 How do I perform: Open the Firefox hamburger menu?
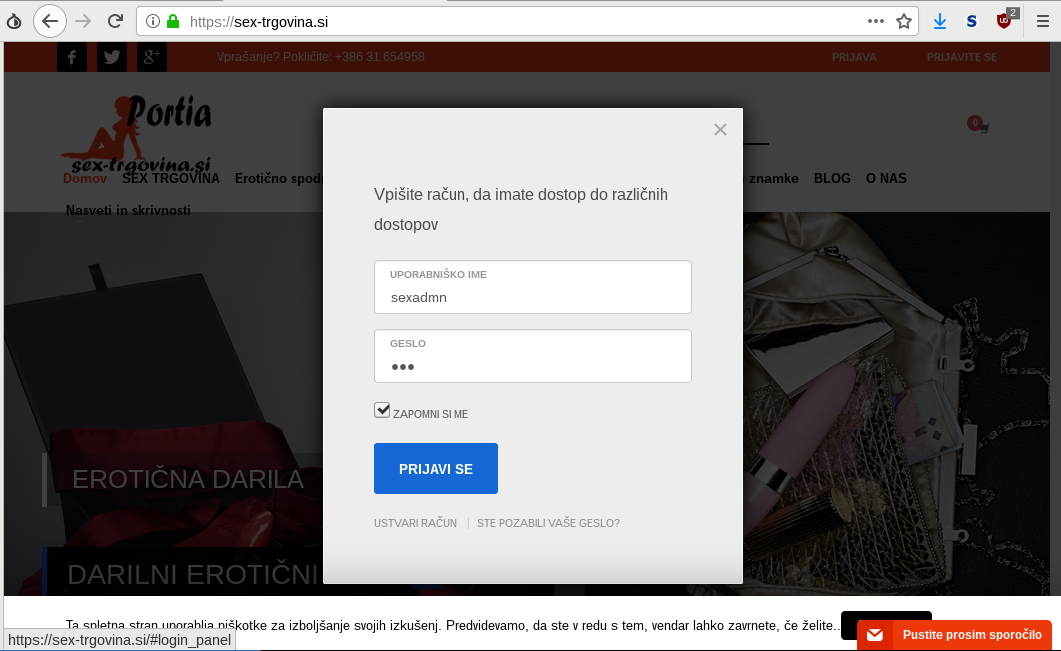pyautogui.click(x=1043, y=21)
